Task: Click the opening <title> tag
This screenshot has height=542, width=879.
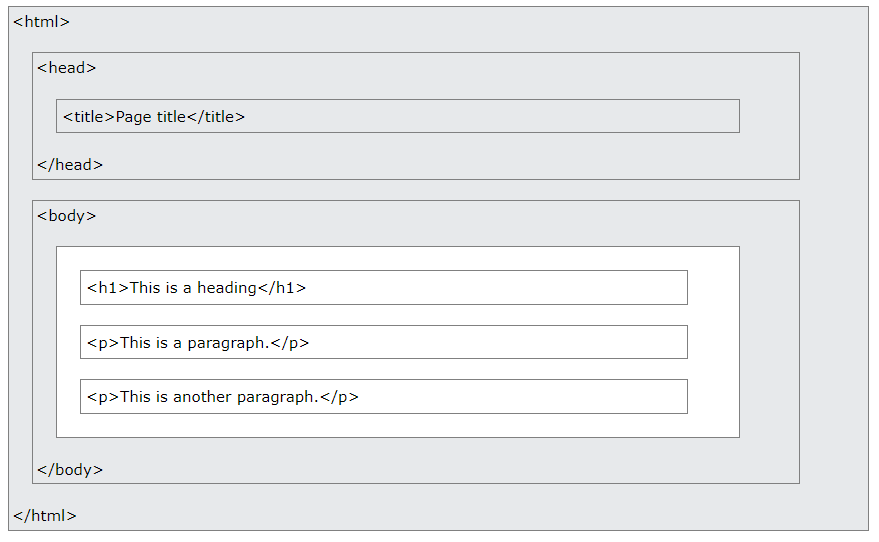Action: click(89, 117)
